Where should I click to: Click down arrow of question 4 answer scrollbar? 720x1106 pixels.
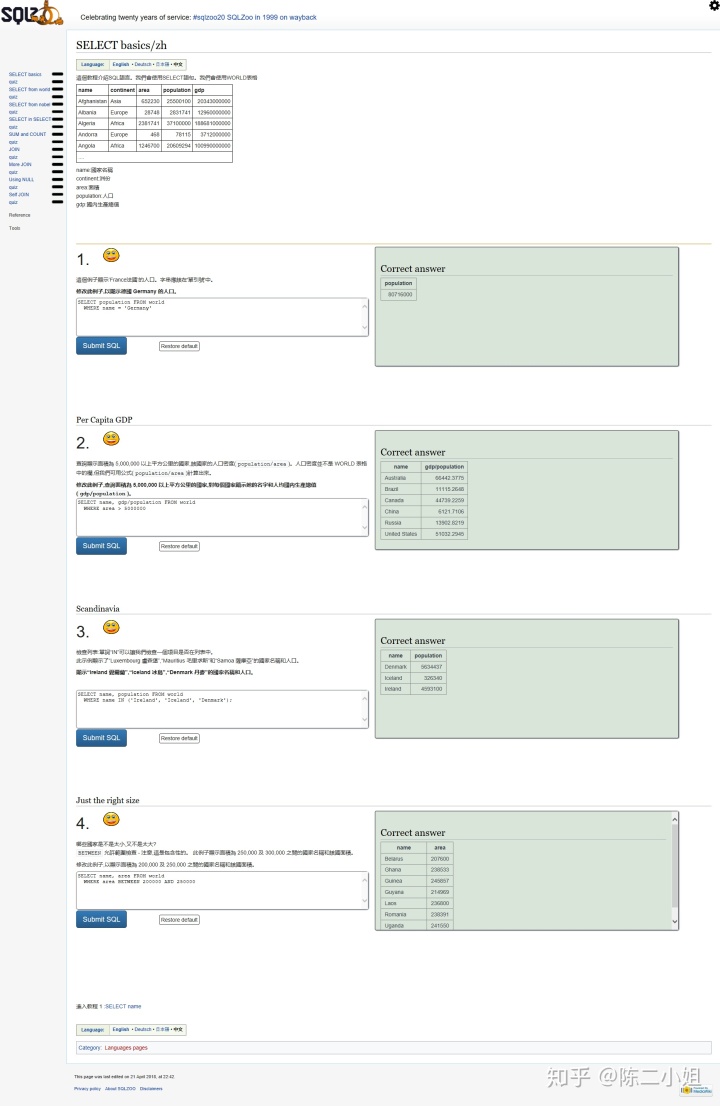coord(675,922)
